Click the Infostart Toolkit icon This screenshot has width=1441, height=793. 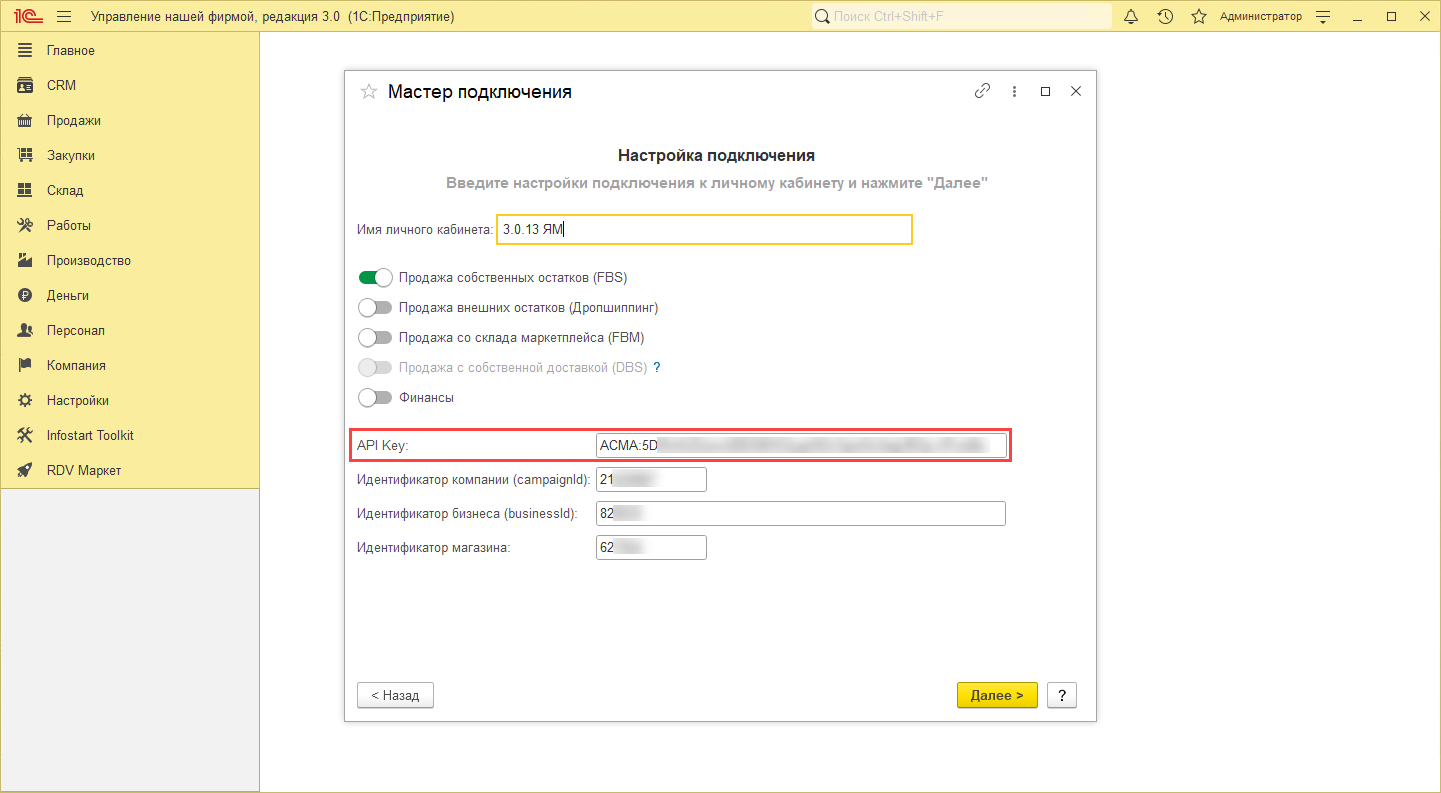(x=25, y=435)
